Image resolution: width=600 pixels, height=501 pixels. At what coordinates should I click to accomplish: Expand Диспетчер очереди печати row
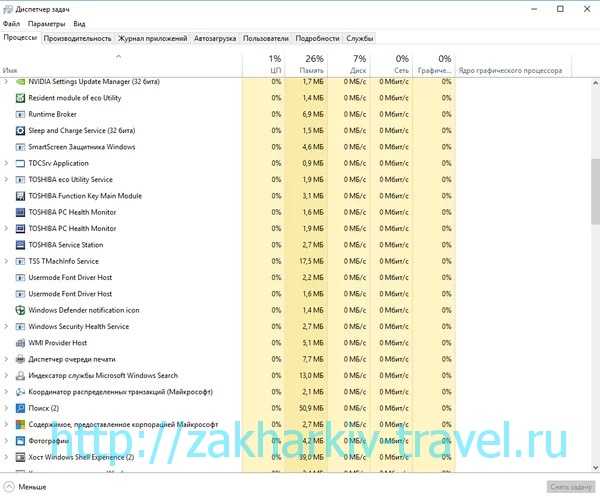click(6, 359)
